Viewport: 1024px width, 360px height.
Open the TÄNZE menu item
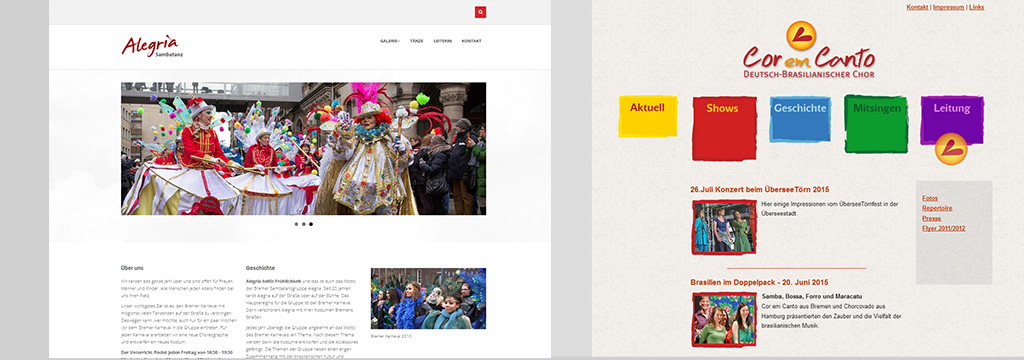click(x=417, y=41)
